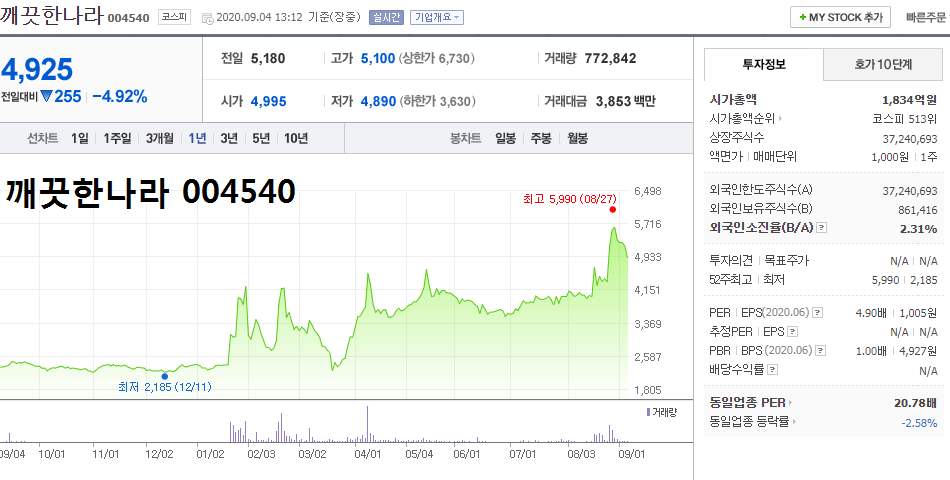Click the 저가 price 4,890
Screen dimensions: 950x480
coord(379,101)
